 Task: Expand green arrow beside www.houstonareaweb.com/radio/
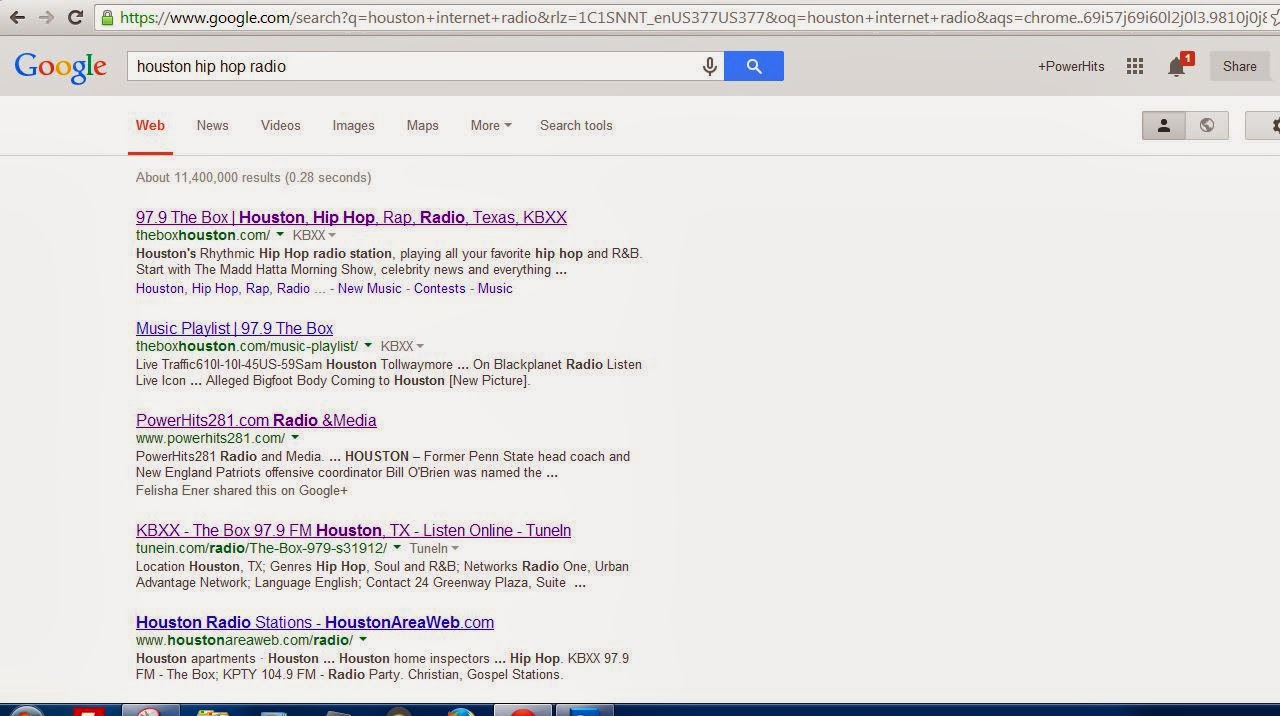pos(363,640)
